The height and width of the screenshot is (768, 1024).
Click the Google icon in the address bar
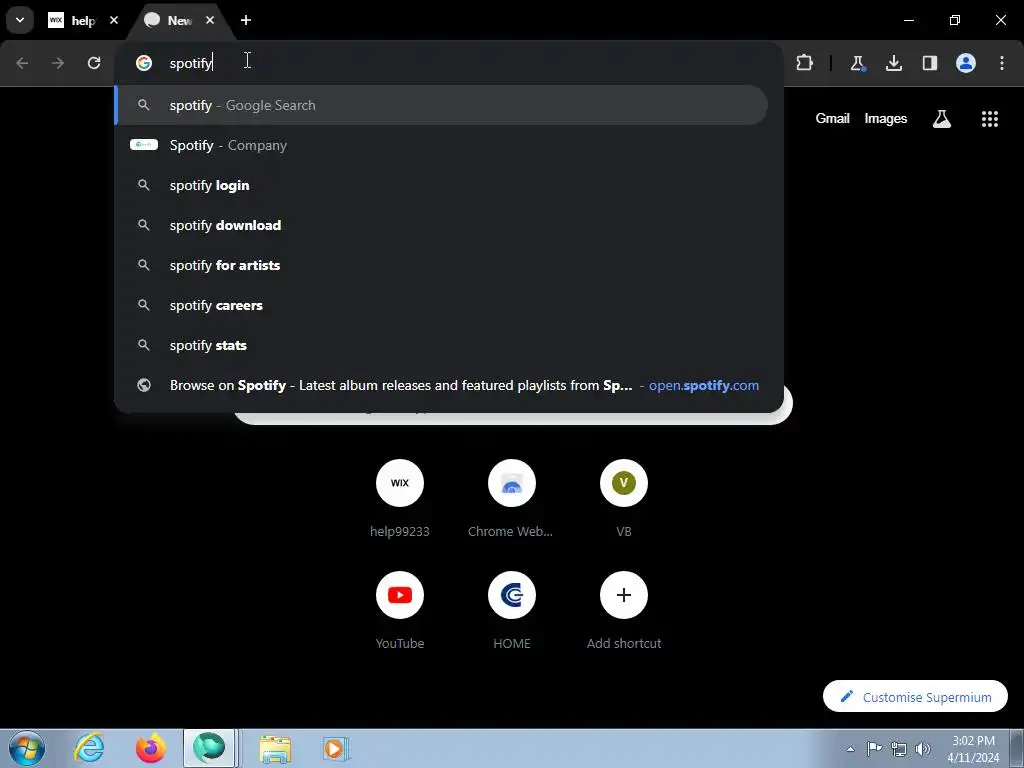click(x=144, y=63)
